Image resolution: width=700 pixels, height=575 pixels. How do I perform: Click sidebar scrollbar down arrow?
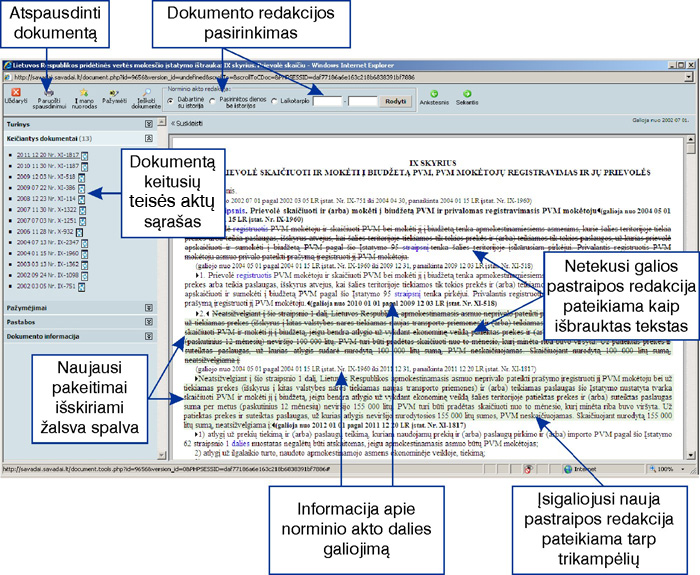(162, 455)
